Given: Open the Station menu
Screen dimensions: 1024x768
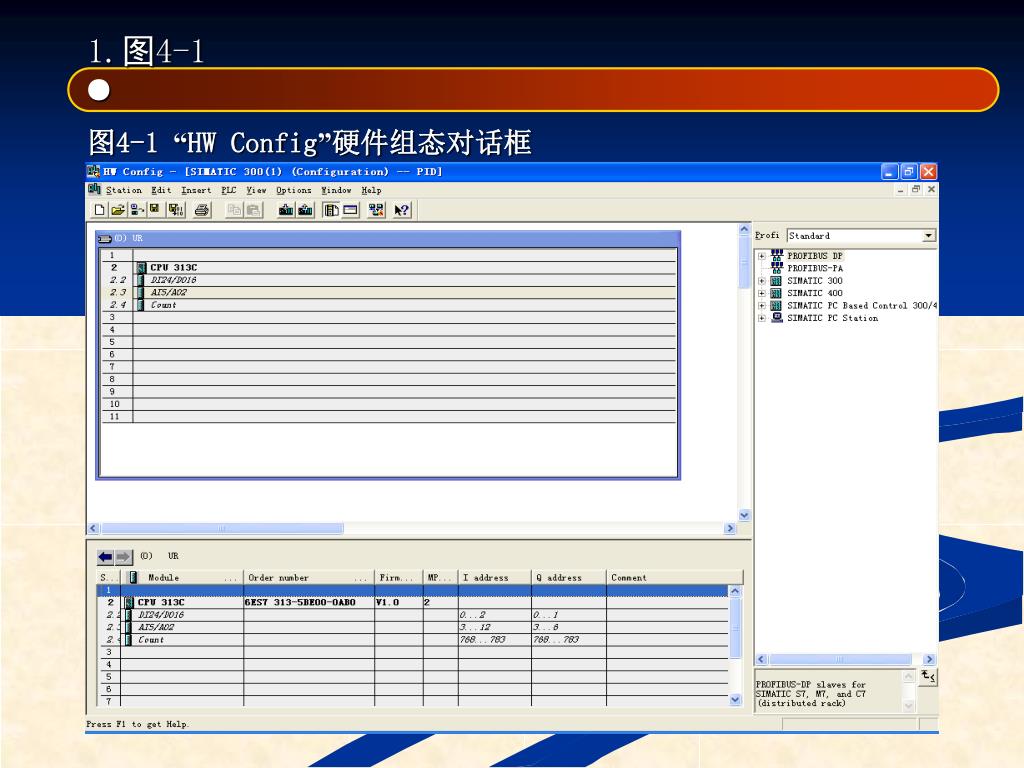Looking at the screenshot, I should point(123,190).
